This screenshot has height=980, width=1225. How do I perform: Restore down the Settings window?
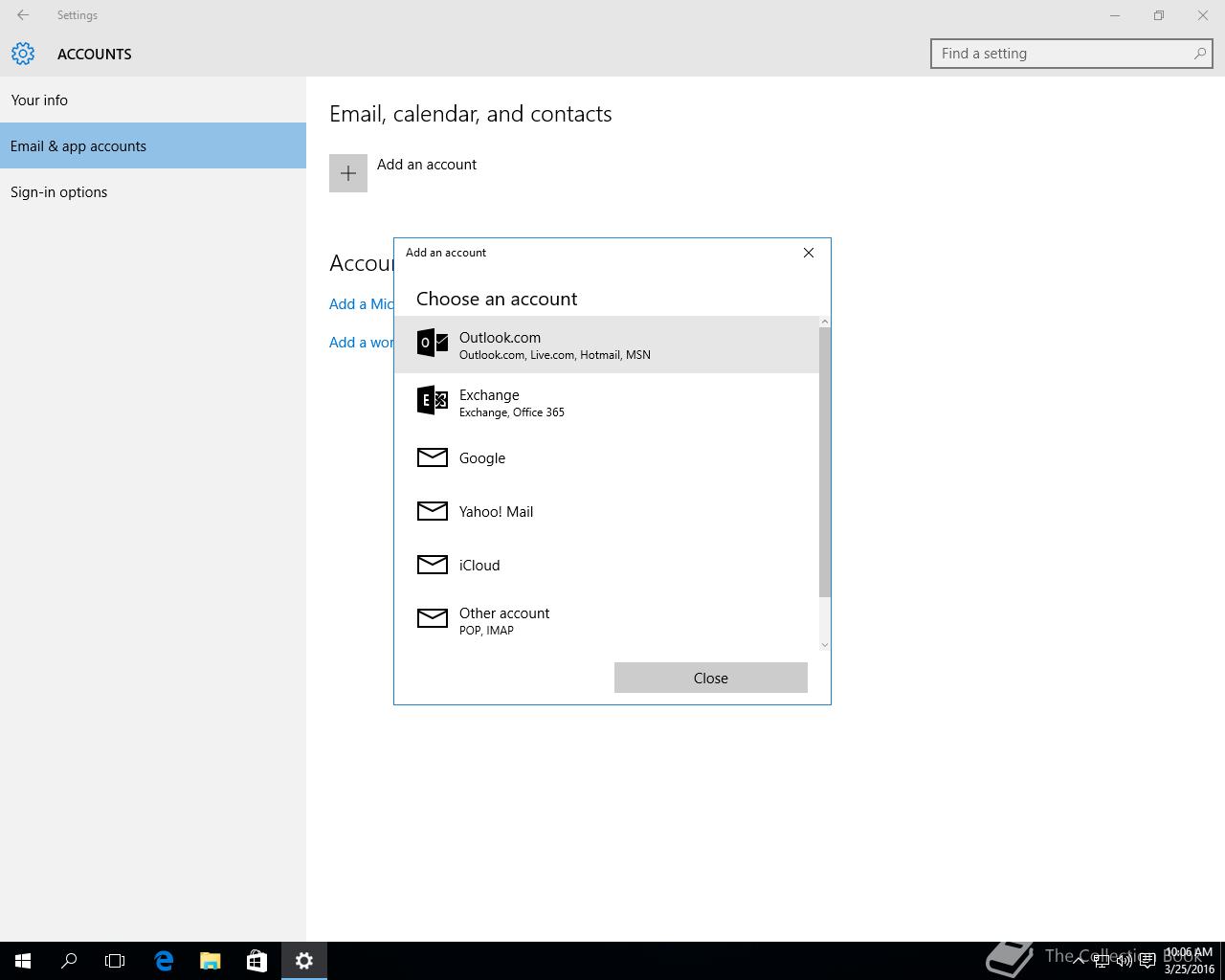pos(1159,15)
